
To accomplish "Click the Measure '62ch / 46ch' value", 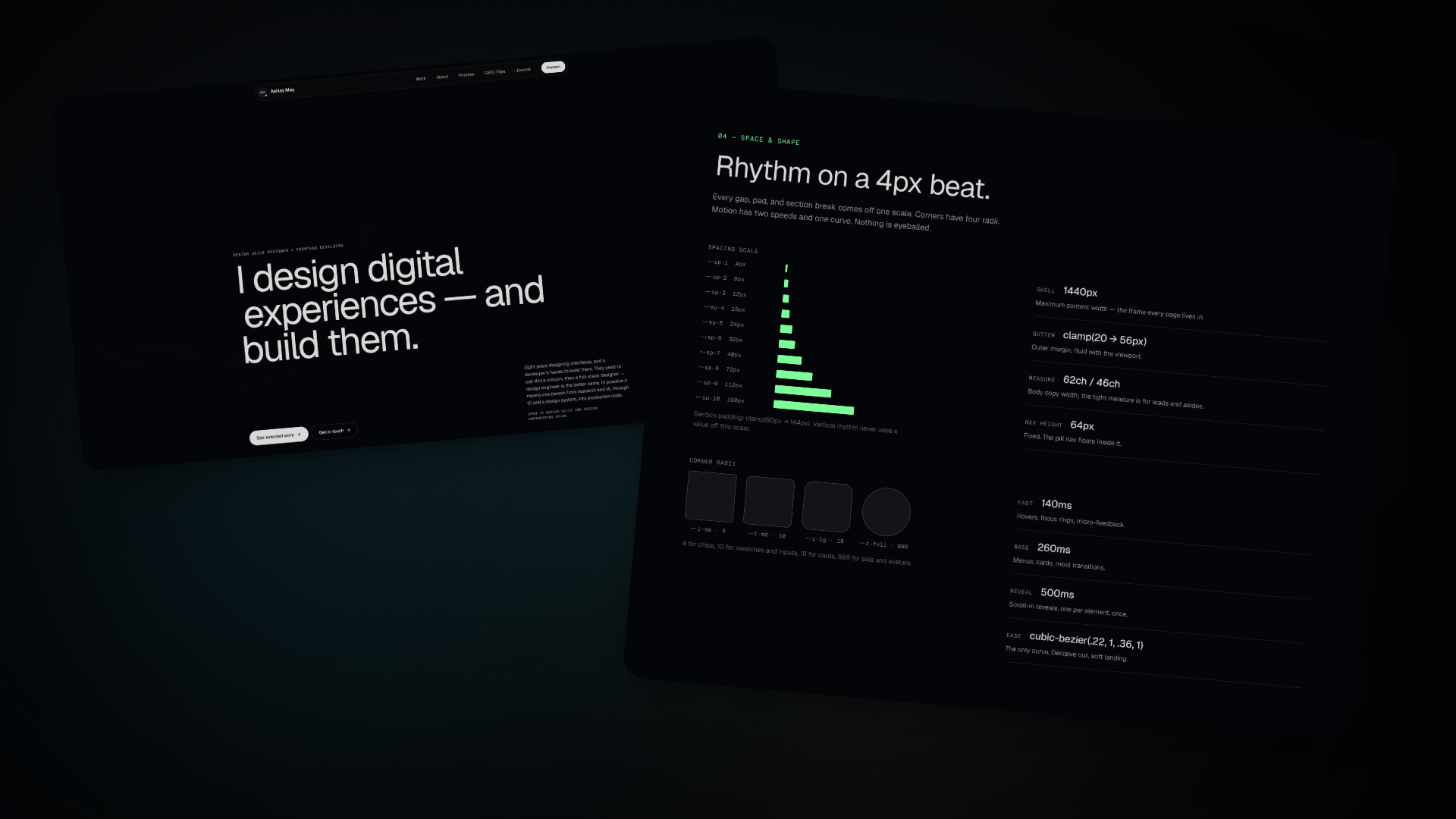I will point(1091,381).
